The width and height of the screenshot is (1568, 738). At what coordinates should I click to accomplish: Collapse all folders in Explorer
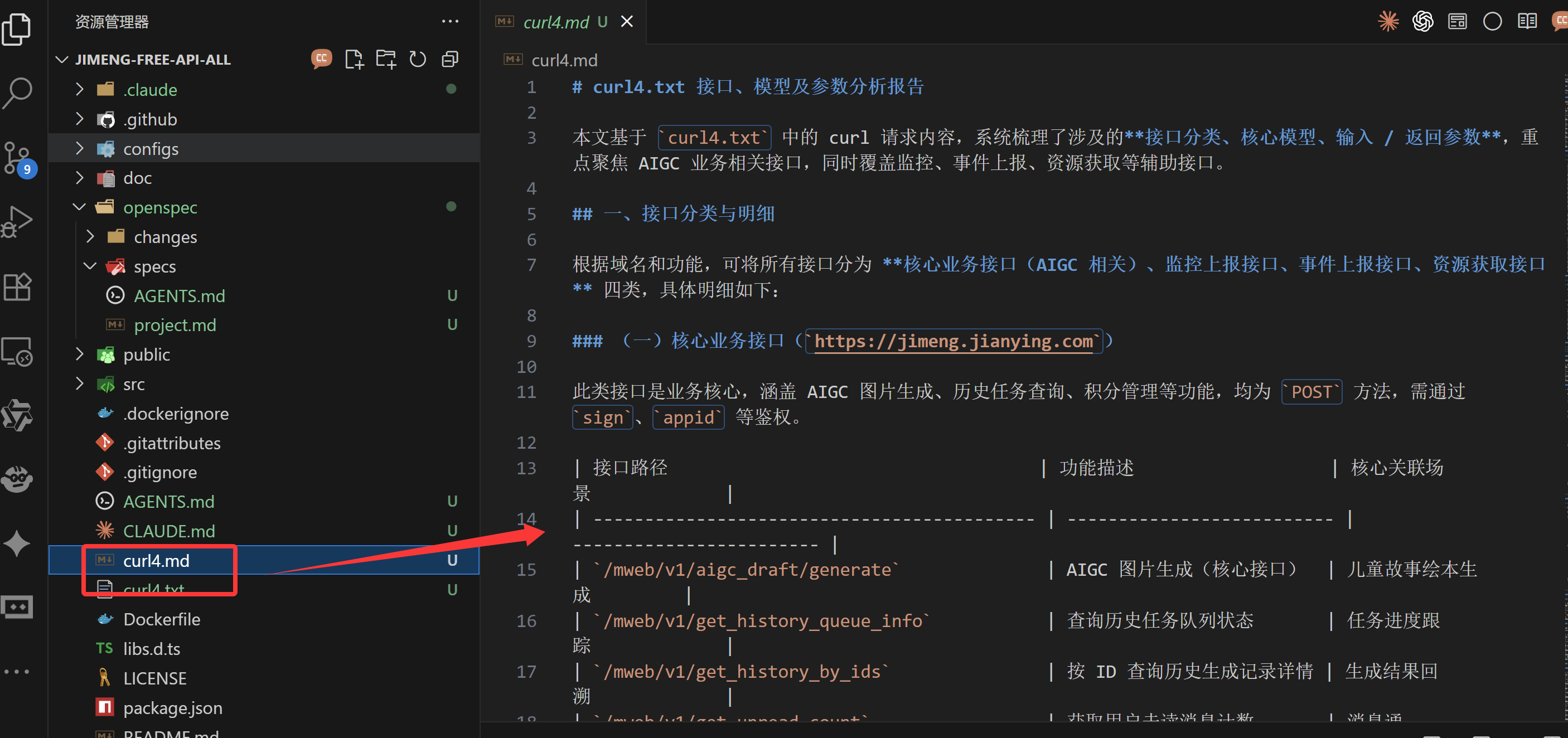point(450,59)
